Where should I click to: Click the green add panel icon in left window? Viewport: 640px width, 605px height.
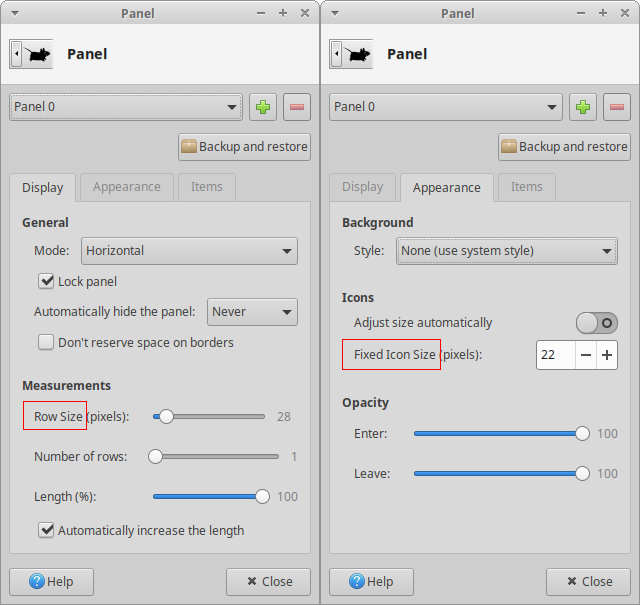point(263,107)
